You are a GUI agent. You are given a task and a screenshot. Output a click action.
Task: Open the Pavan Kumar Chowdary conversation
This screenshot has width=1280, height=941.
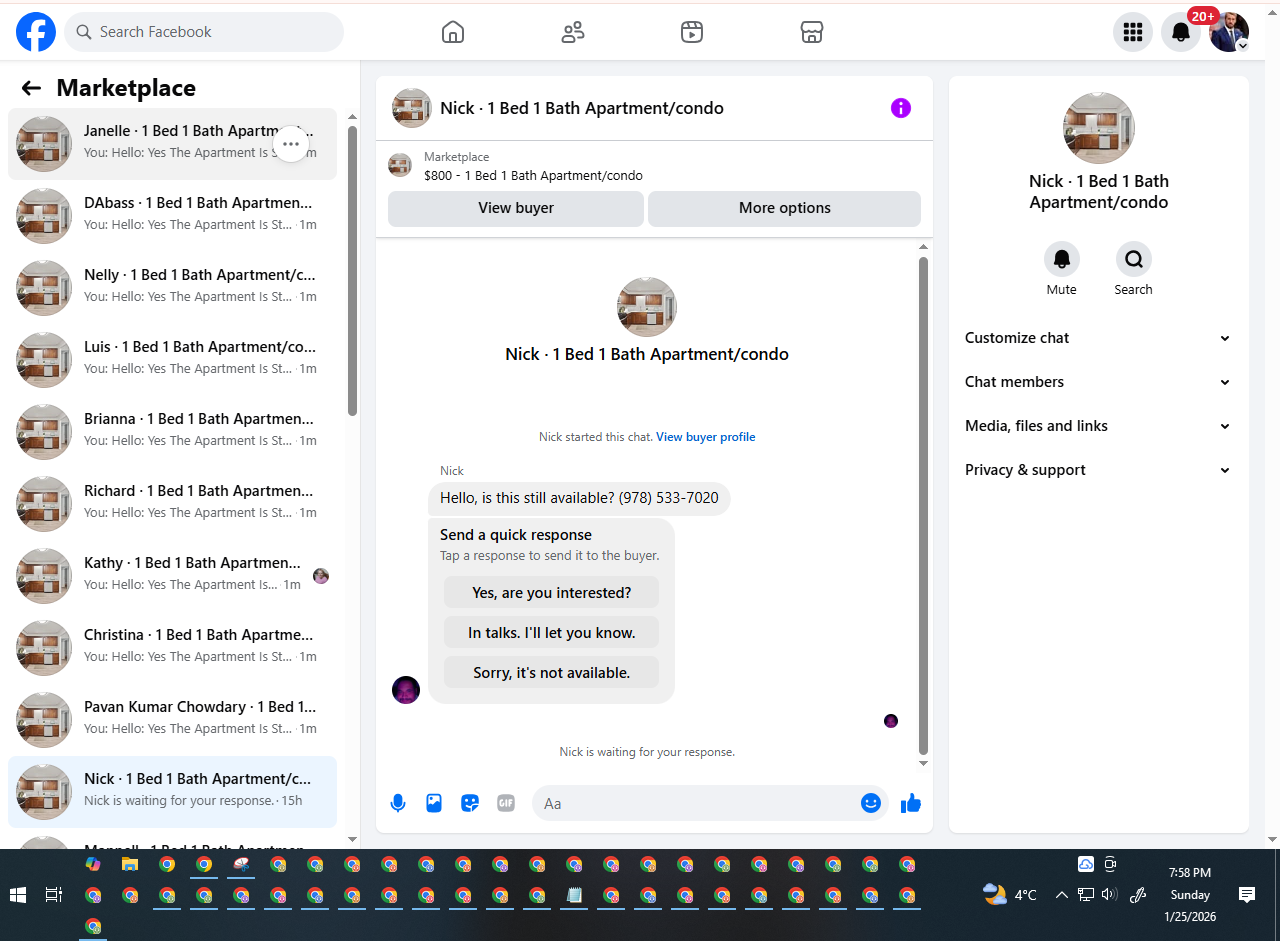click(x=172, y=720)
